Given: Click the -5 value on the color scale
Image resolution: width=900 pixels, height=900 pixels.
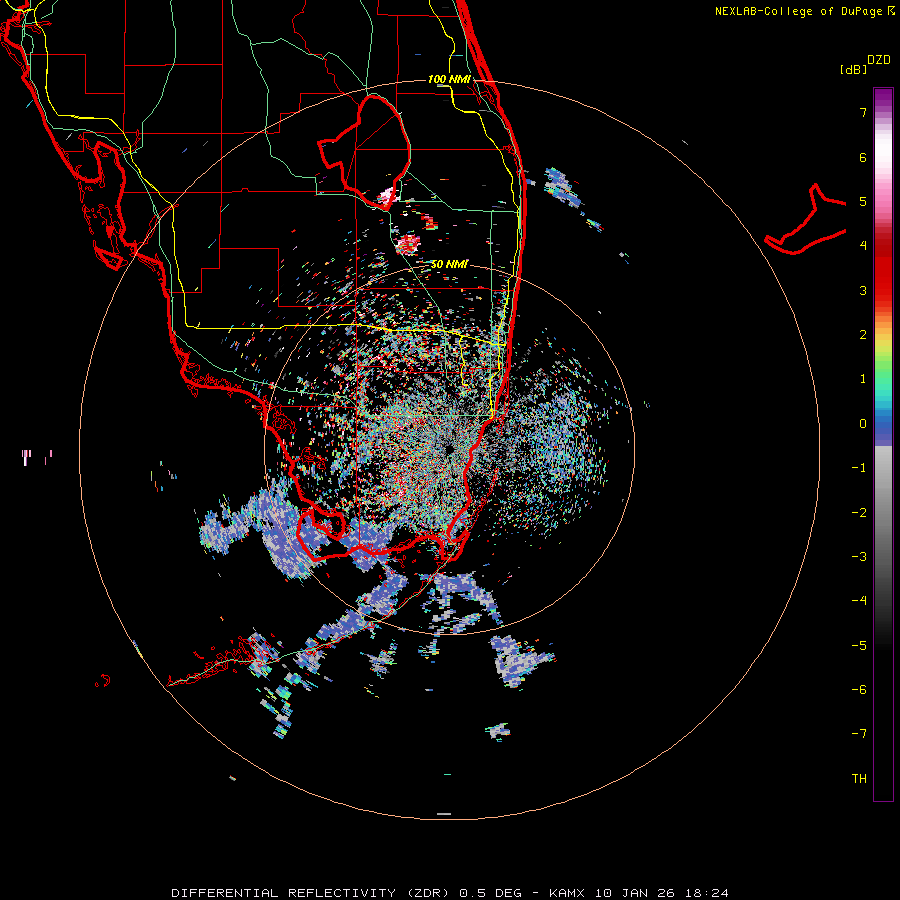Looking at the screenshot, I should click(859, 646).
